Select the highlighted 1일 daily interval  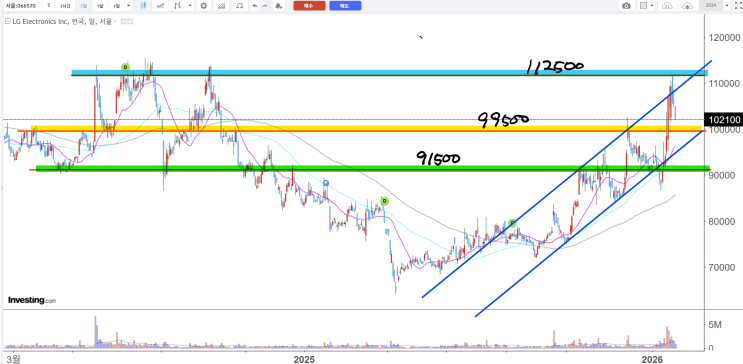[83, 6]
